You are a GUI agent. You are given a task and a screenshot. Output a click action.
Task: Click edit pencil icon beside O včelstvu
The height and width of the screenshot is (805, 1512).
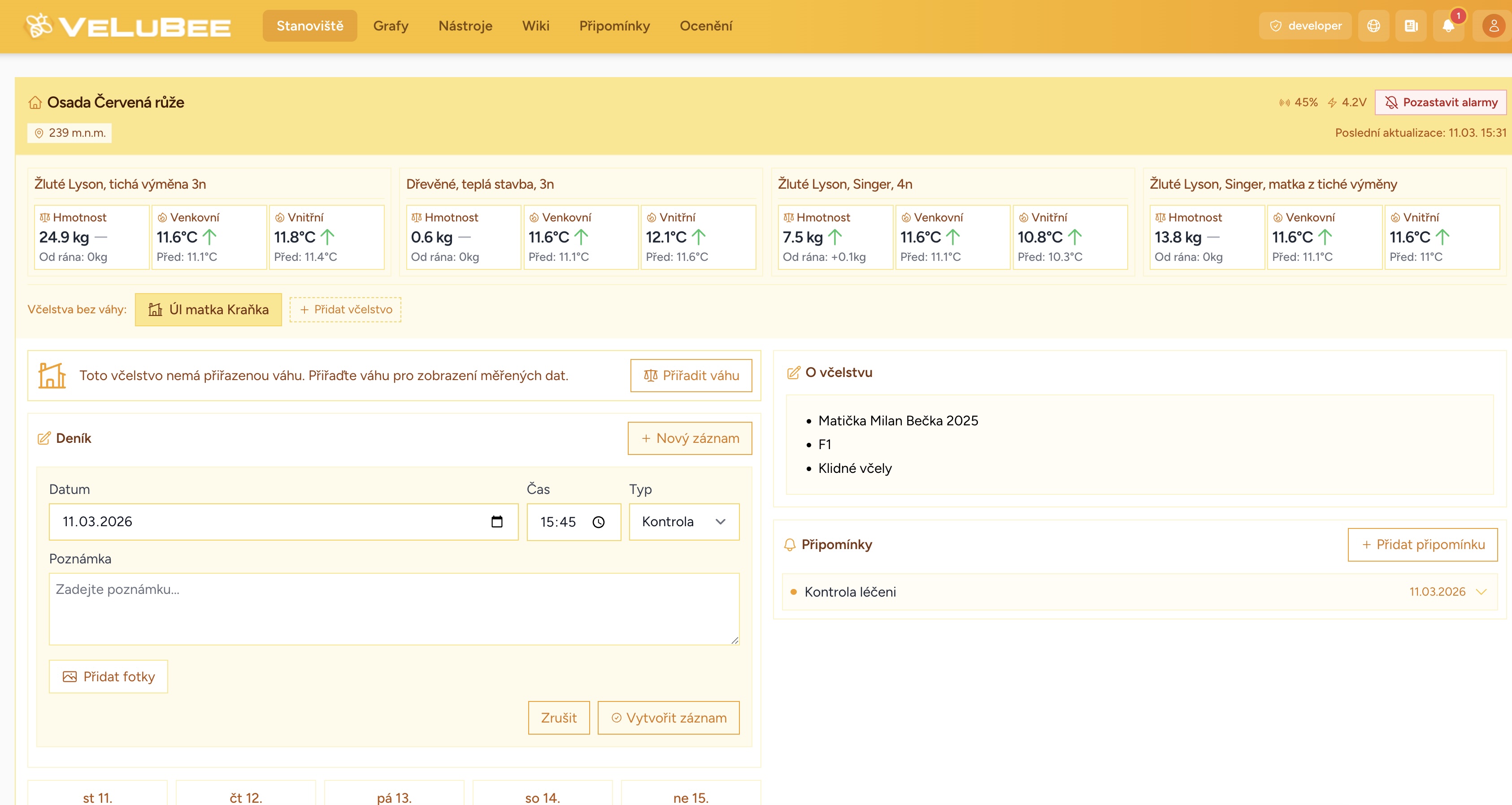793,372
